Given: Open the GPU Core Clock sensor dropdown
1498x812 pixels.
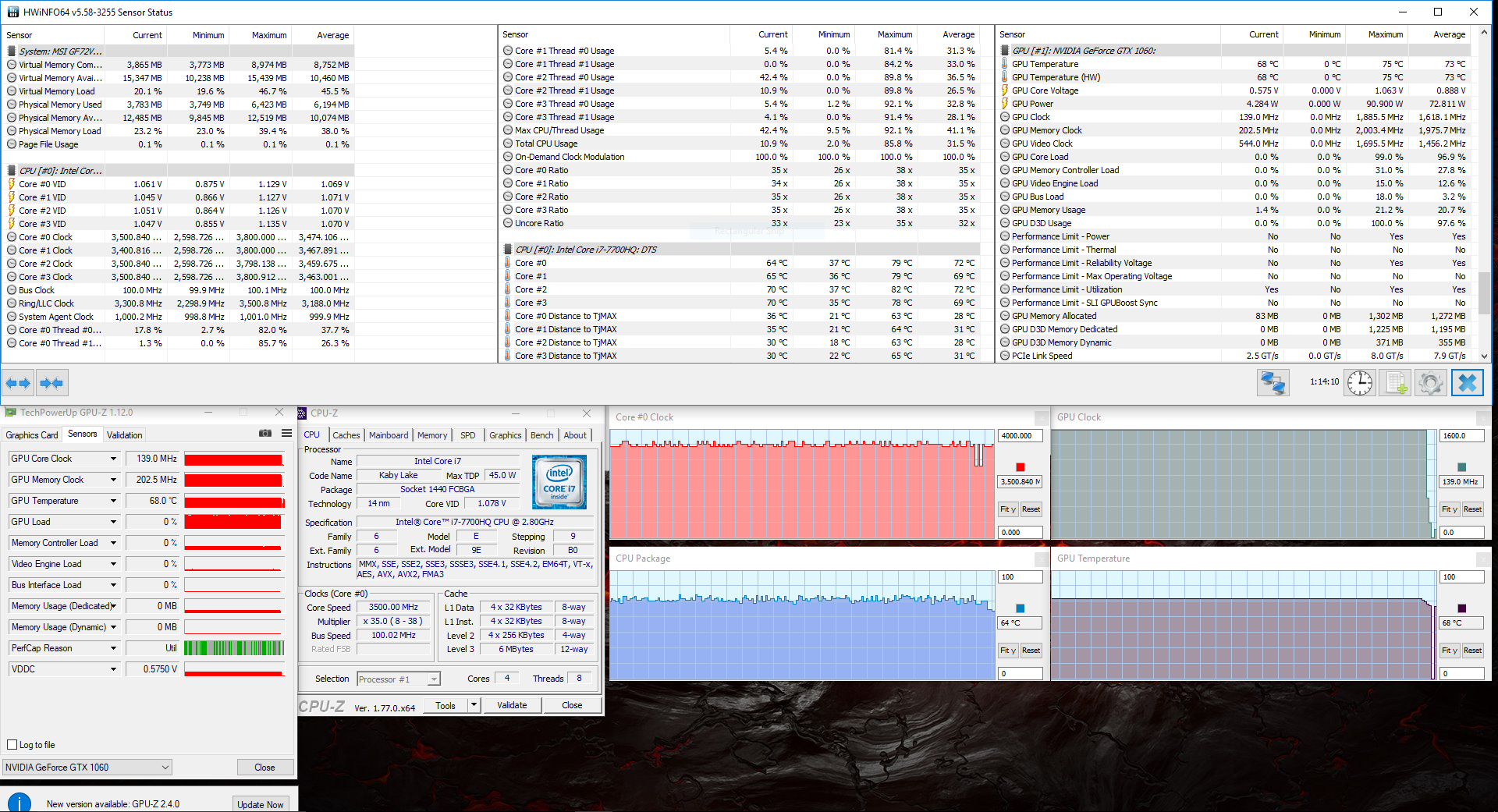Looking at the screenshot, I should [113, 459].
